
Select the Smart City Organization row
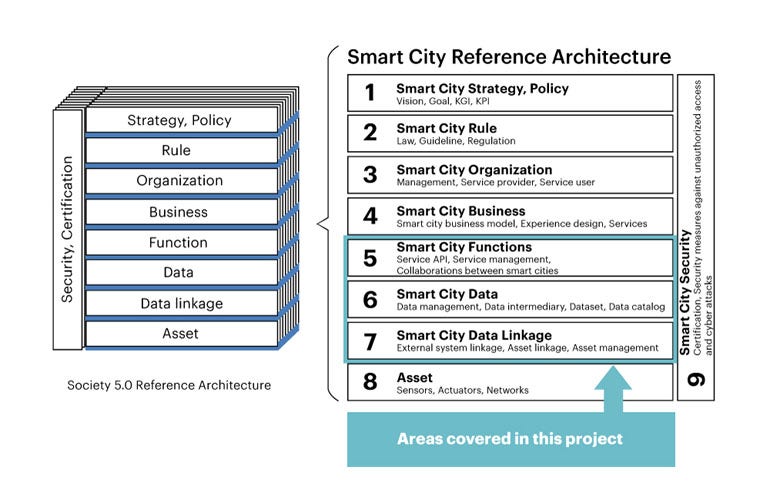pos(510,175)
